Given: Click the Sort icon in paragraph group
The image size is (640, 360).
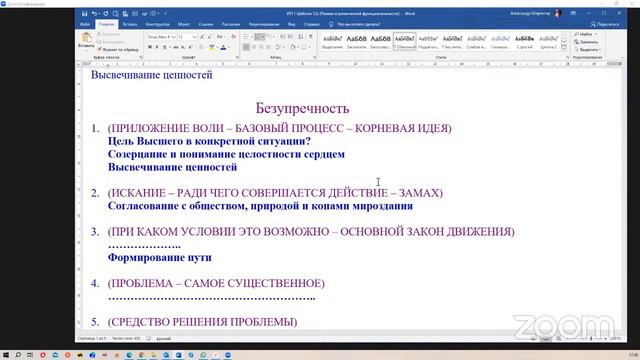Looking at the screenshot, I should pos(301,37).
